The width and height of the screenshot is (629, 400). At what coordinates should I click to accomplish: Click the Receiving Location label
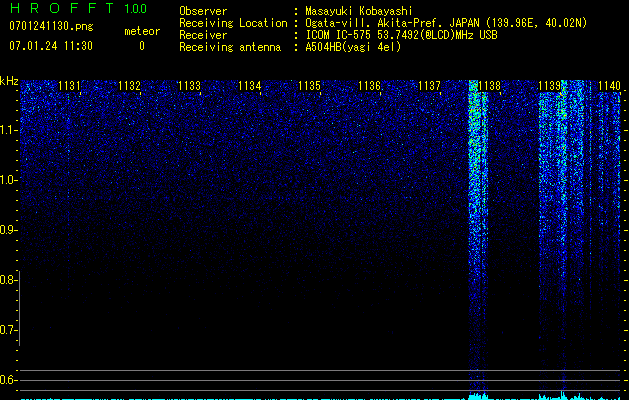(233, 23)
